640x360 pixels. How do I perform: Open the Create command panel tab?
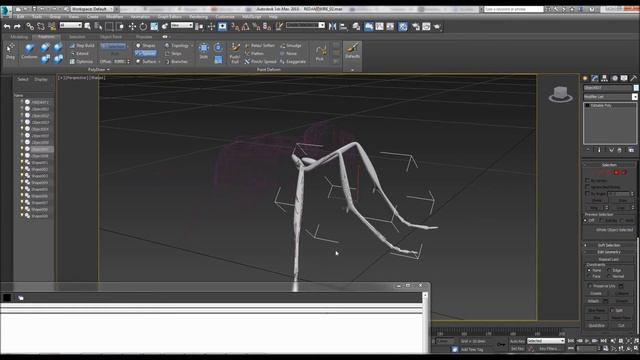[585, 78]
